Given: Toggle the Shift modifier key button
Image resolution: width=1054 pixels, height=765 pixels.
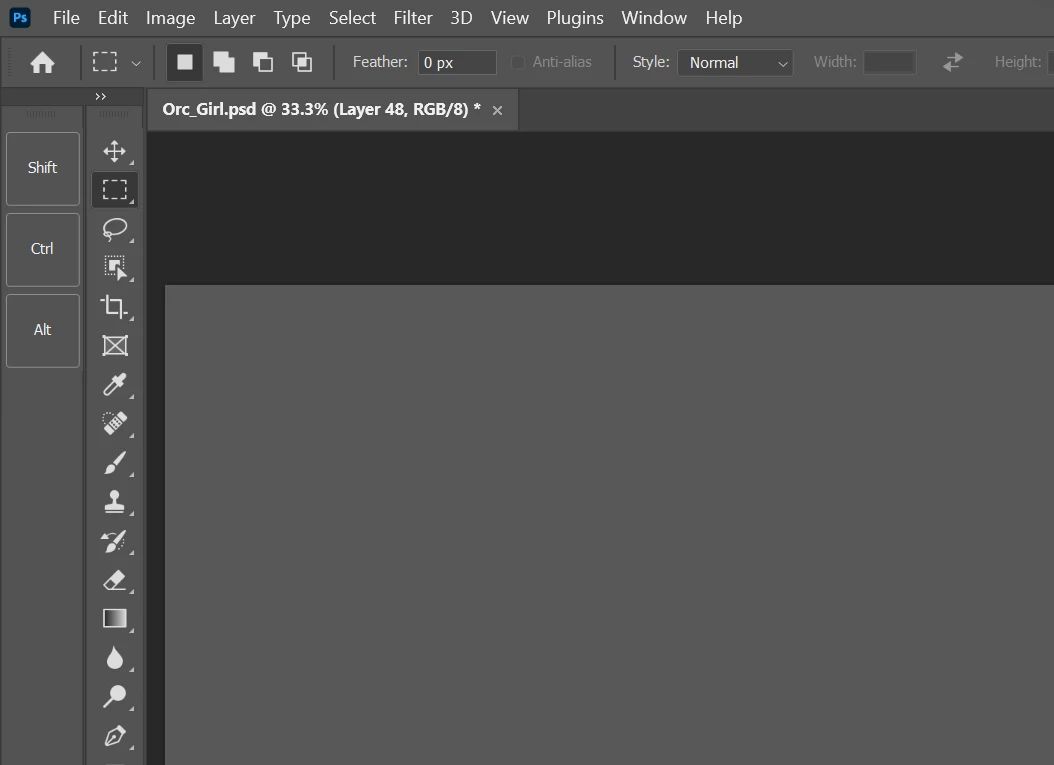Looking at the screenshot, I should (x=43, y=169).
